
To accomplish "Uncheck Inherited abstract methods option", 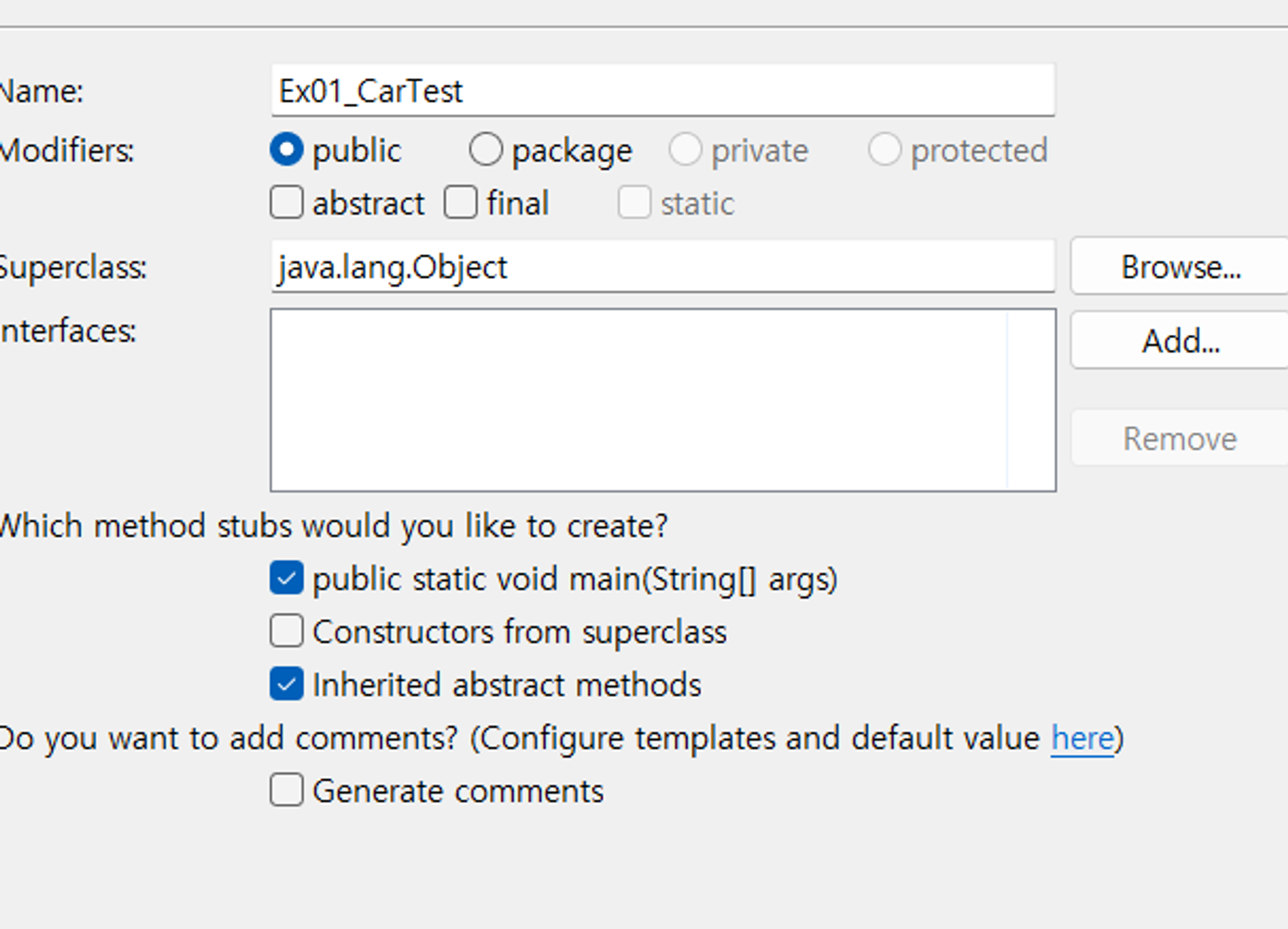I will coord(287,684).
